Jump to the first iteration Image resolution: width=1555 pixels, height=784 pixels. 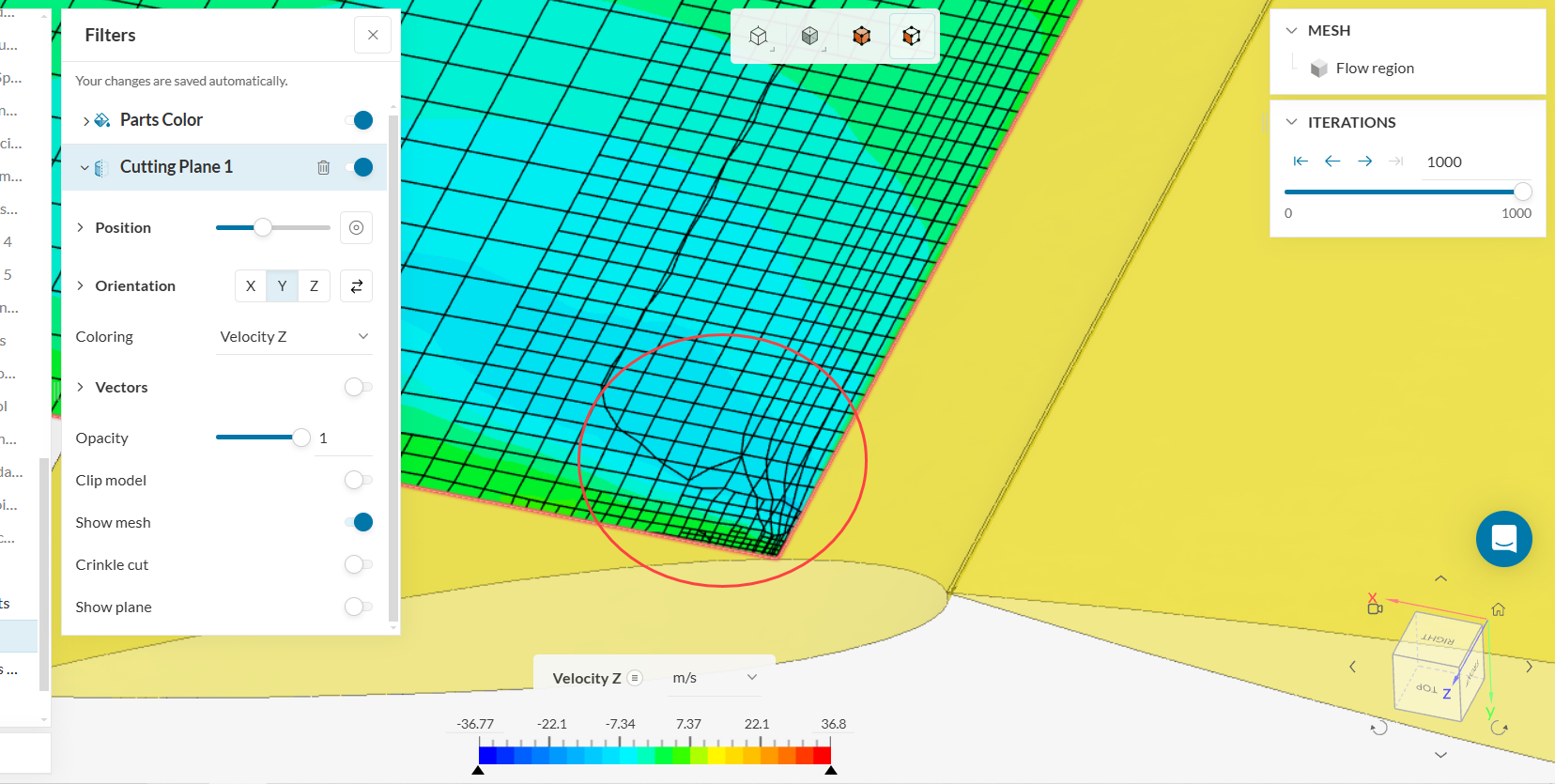point(1301,161)
